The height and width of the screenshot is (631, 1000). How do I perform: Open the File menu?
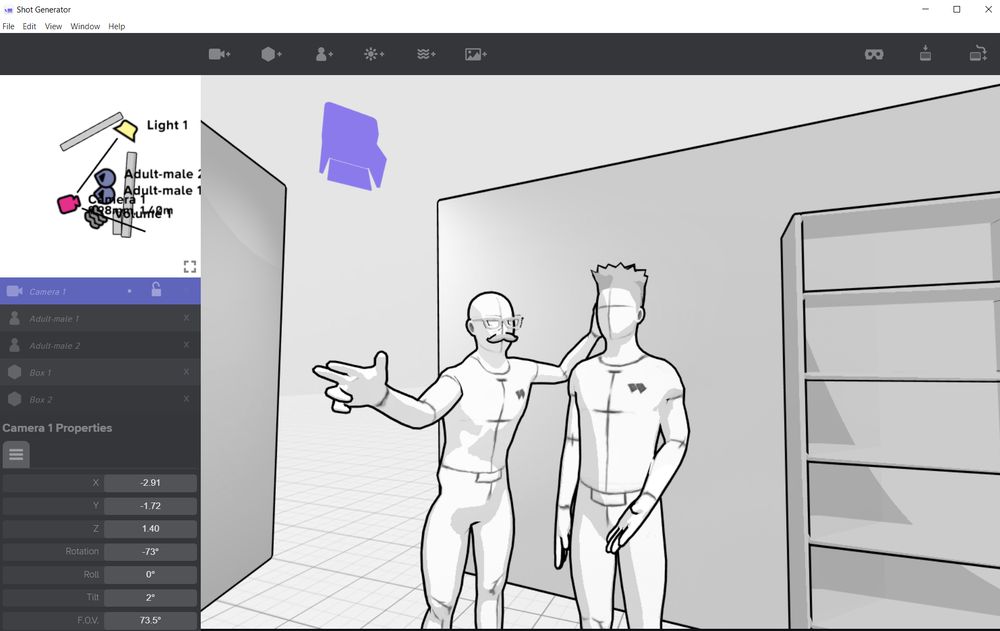[8, 26]
